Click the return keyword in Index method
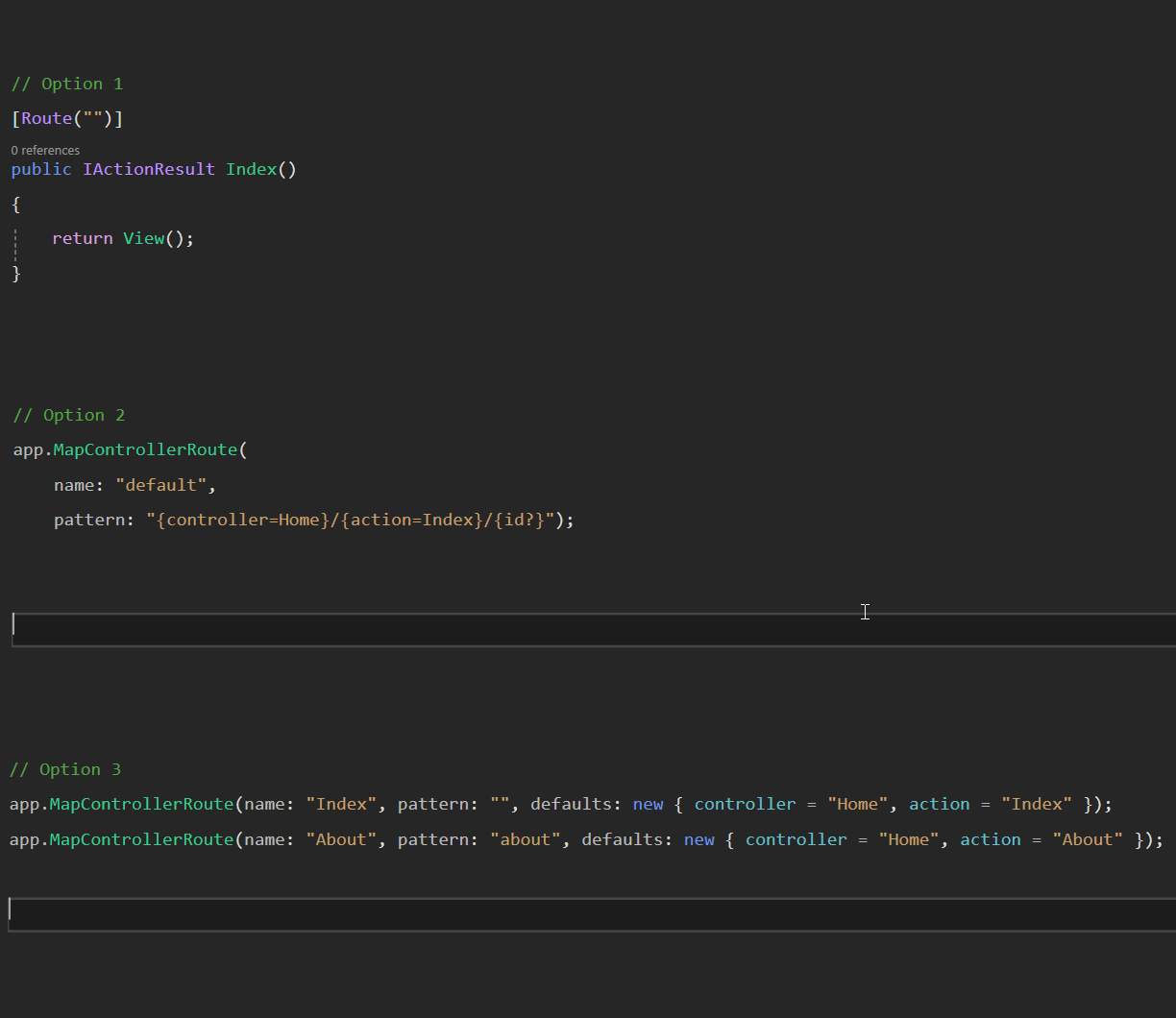Screen dimensions: 1176x1018 [x=82, y=237]
